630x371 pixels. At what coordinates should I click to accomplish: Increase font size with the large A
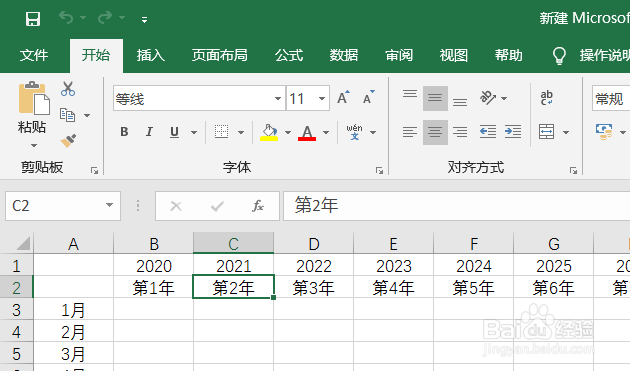click(x=343, y=98)
